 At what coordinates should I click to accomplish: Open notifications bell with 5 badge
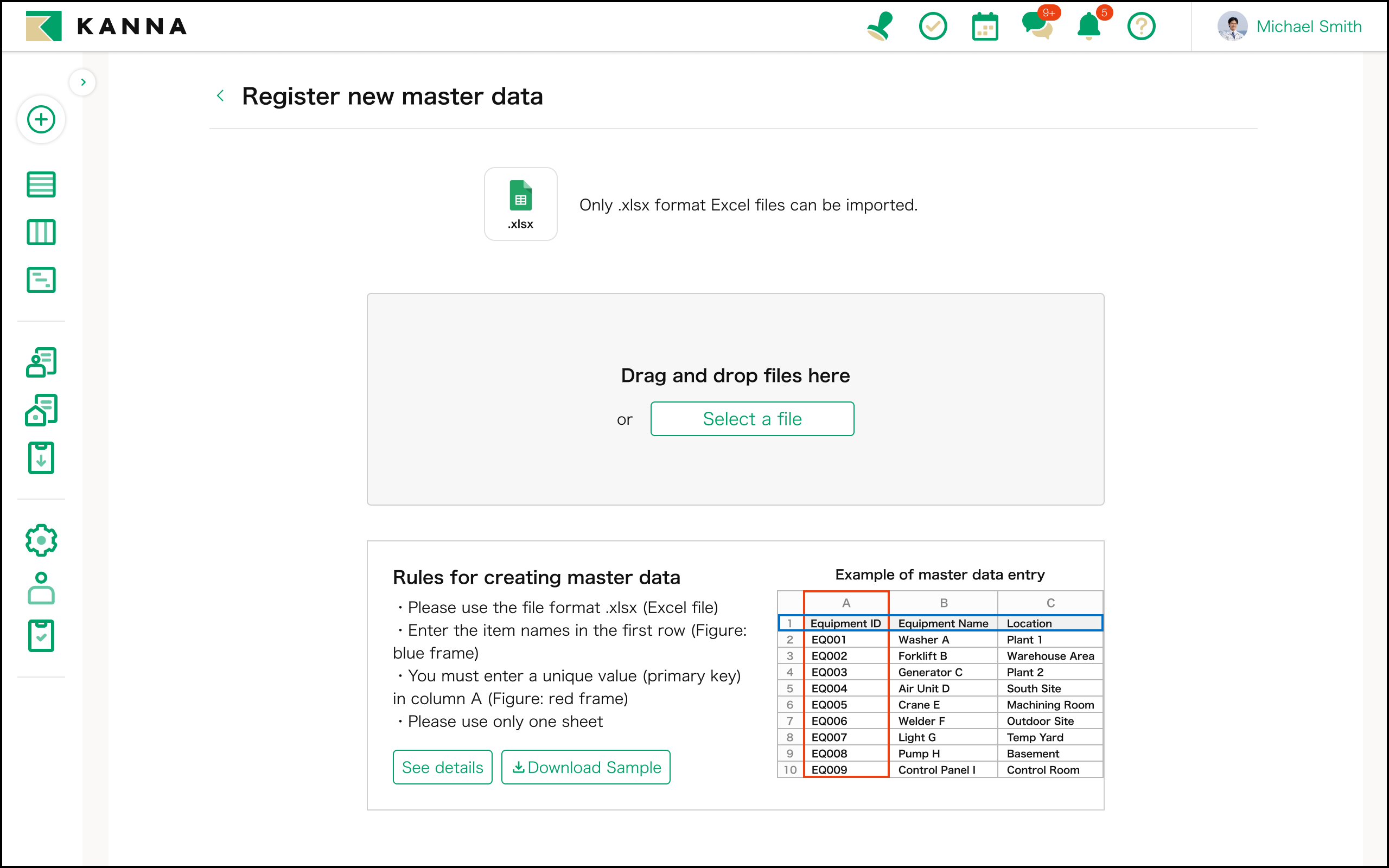point(1089,27)
